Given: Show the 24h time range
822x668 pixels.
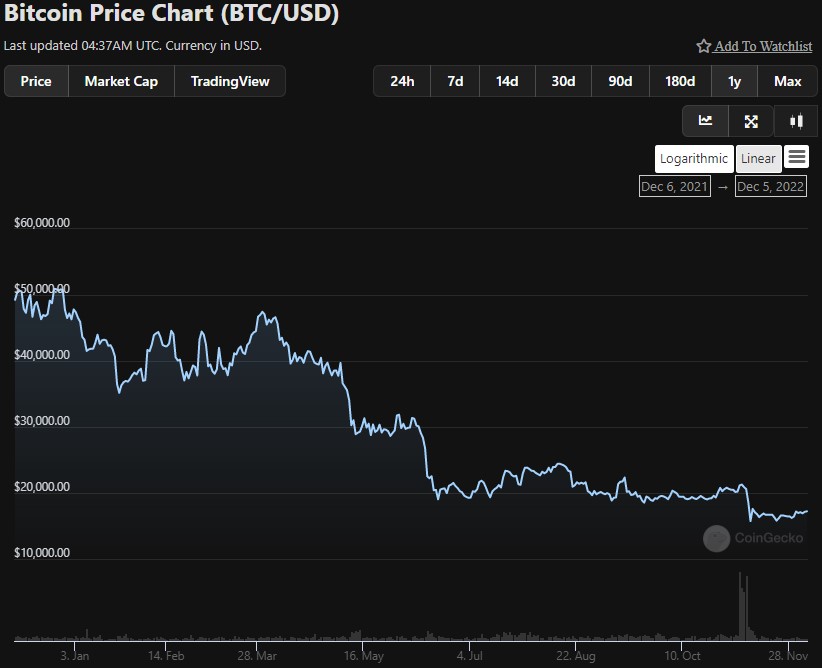Looking at the screenshot, I should pos(402,81).
